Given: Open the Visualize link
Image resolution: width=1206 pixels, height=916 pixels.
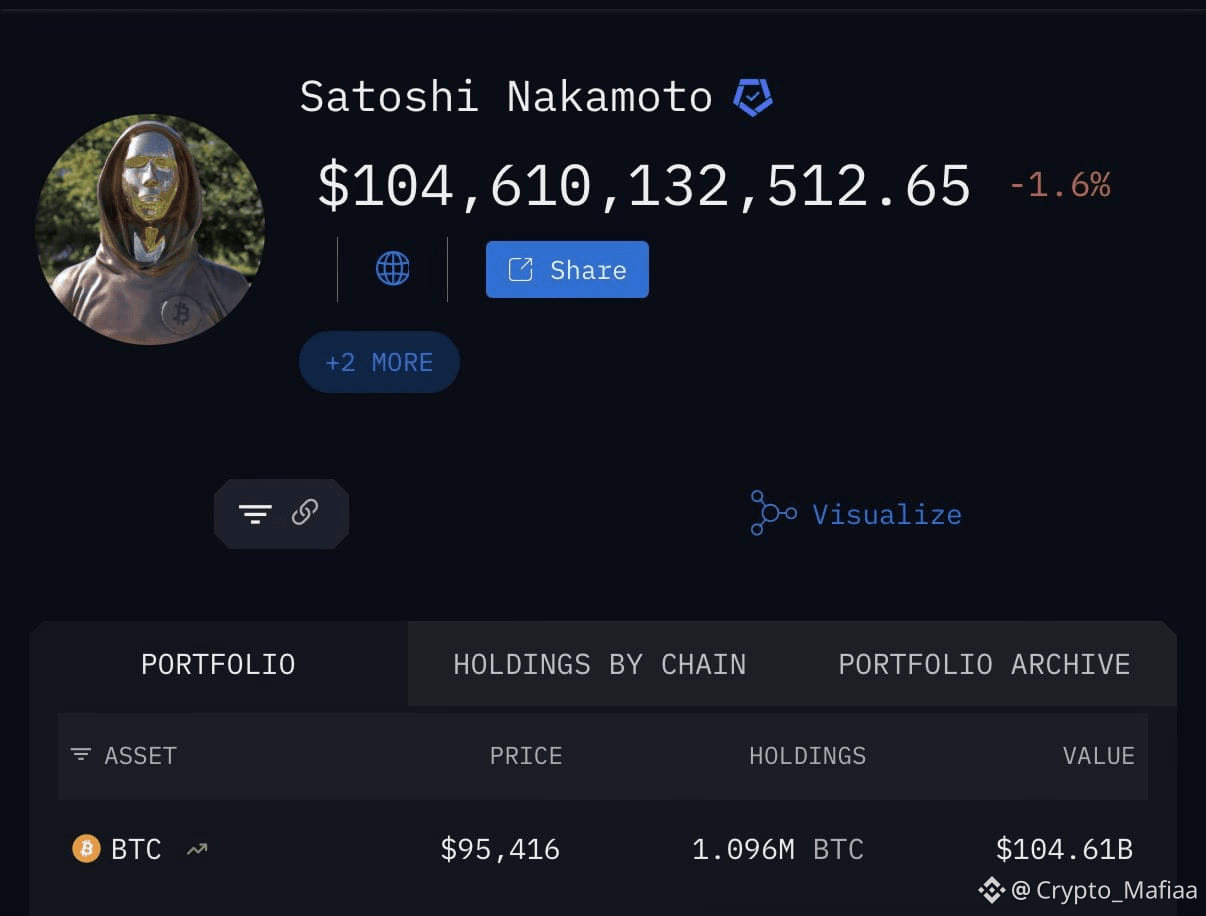Looking at the screenshot, I should (887, 513).
